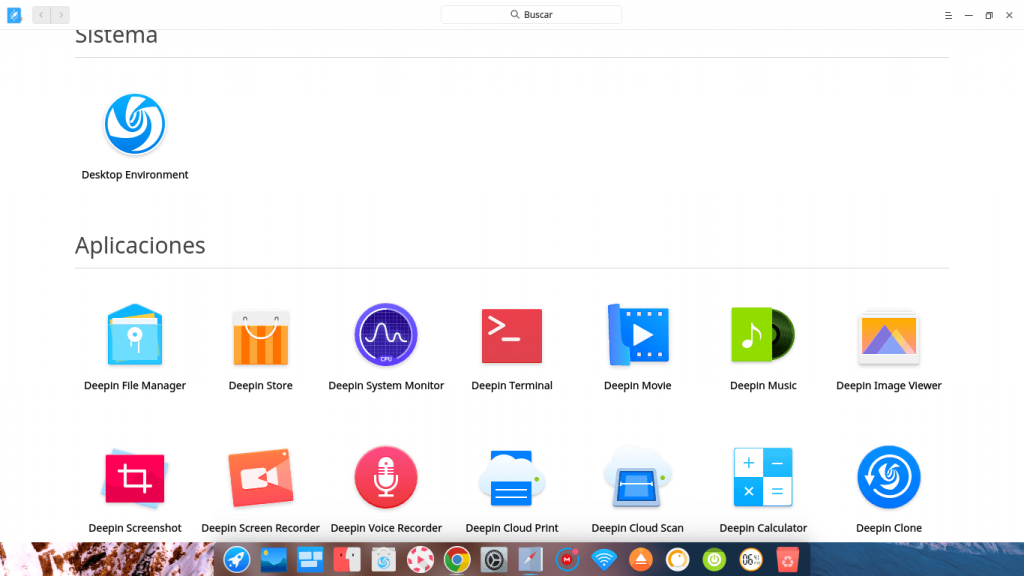Click the green power button in dock
1024x576 pixels.
coord(714,560)
